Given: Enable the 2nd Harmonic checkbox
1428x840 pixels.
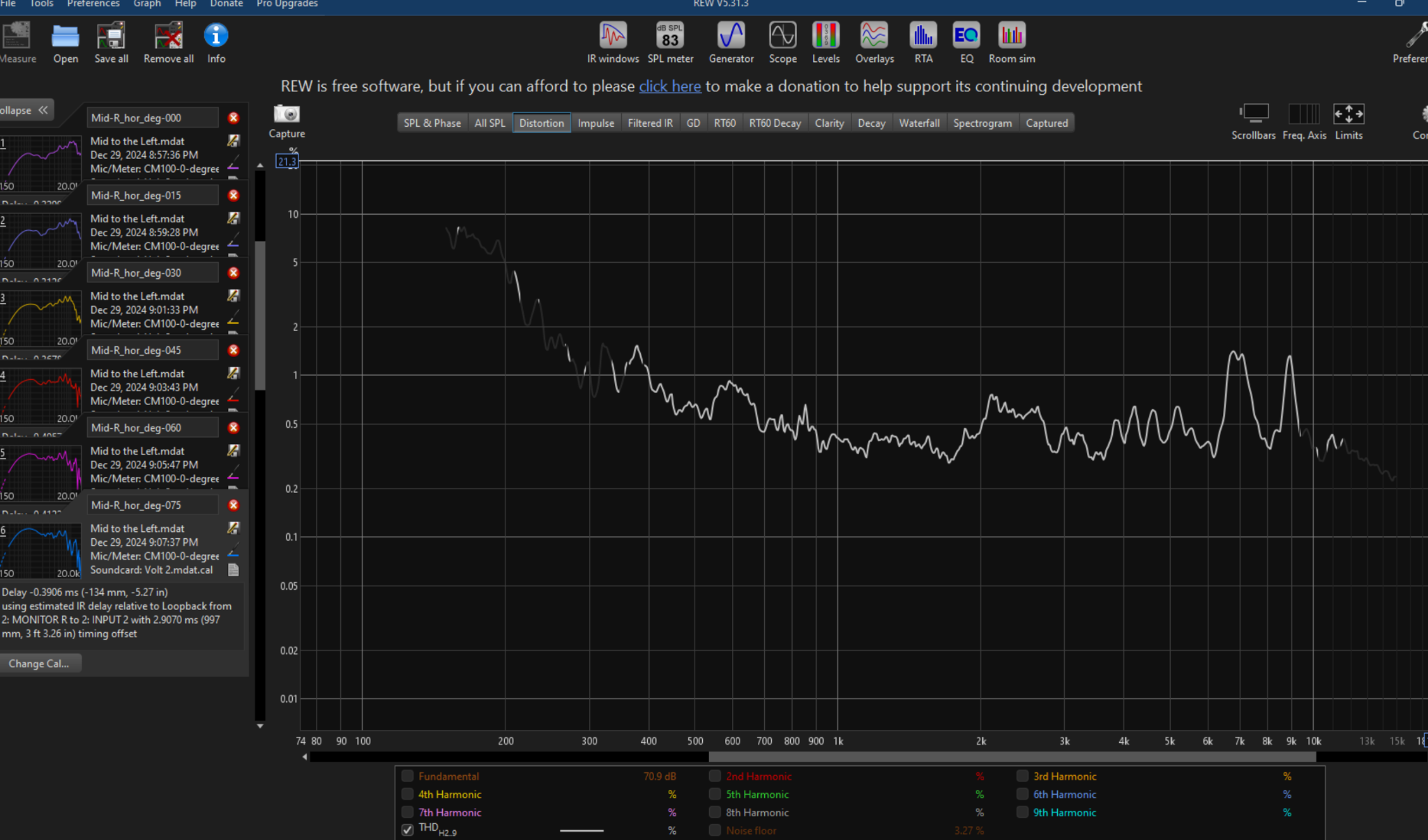Looking at the screenshot, I should click(x=715, y=776).
